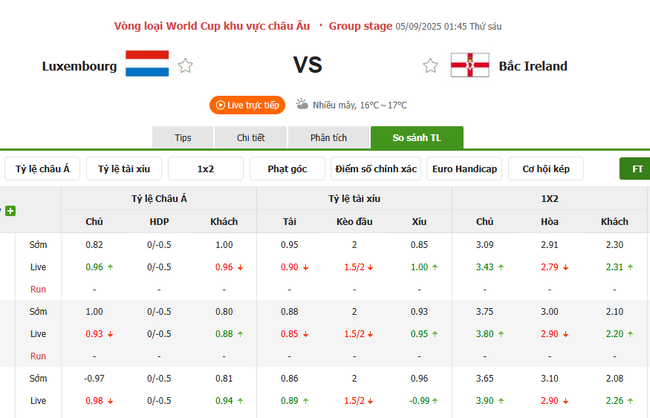The image size is (650, 418).
Task: Favorite Luxembourg with the star icon
Action: point(185,66)
